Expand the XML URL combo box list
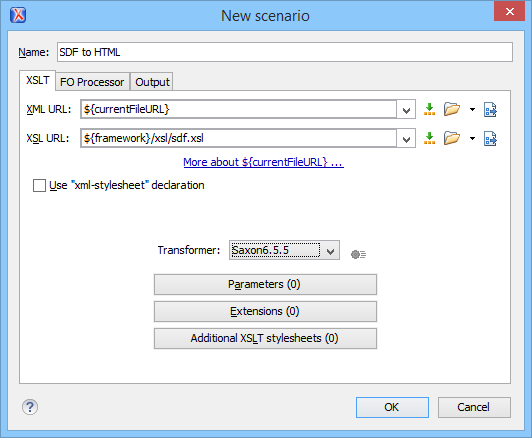The height and width of the screenshot is (438, 532). point(406,110)
